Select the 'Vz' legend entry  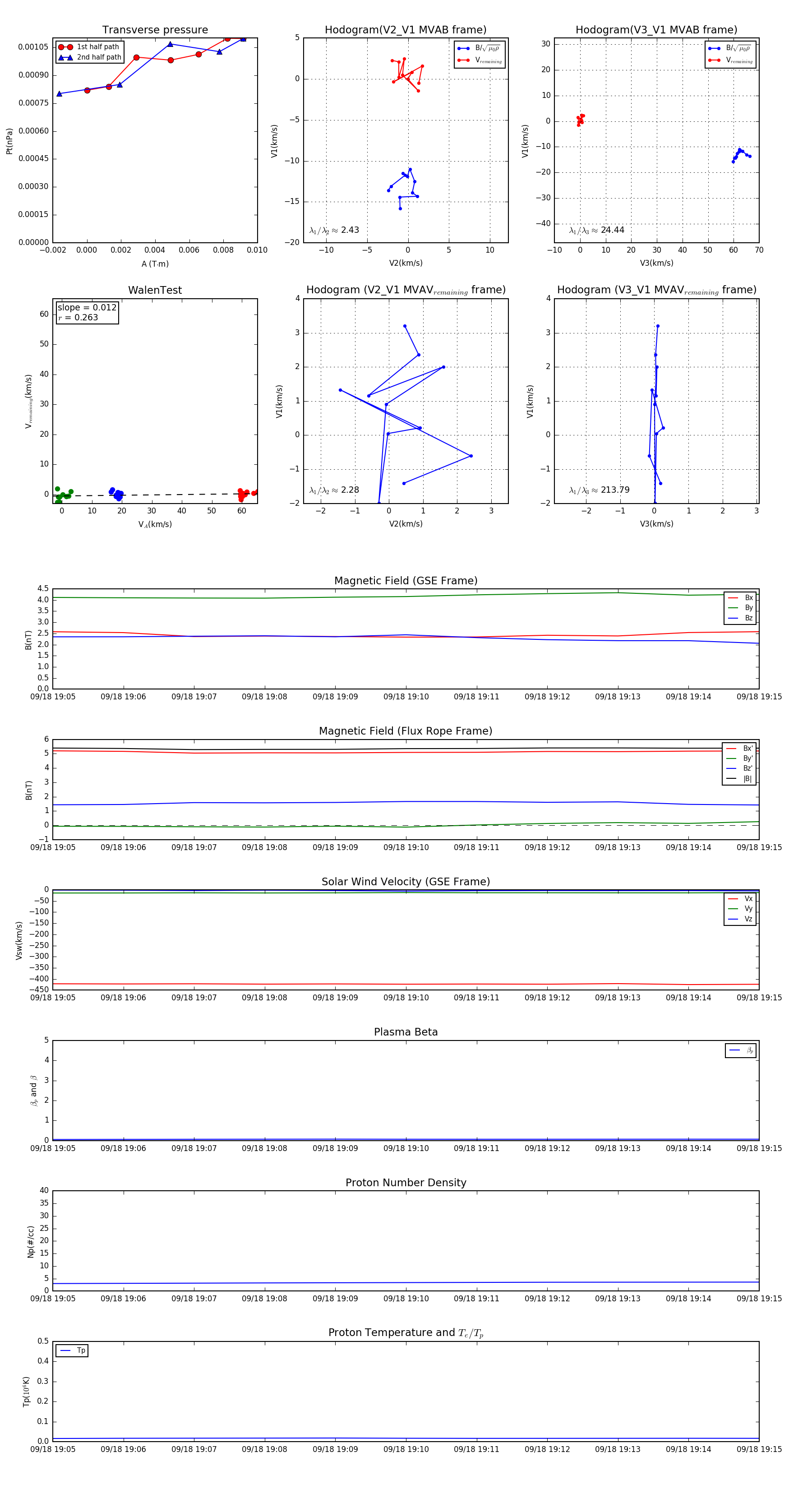tap(740, 919)
